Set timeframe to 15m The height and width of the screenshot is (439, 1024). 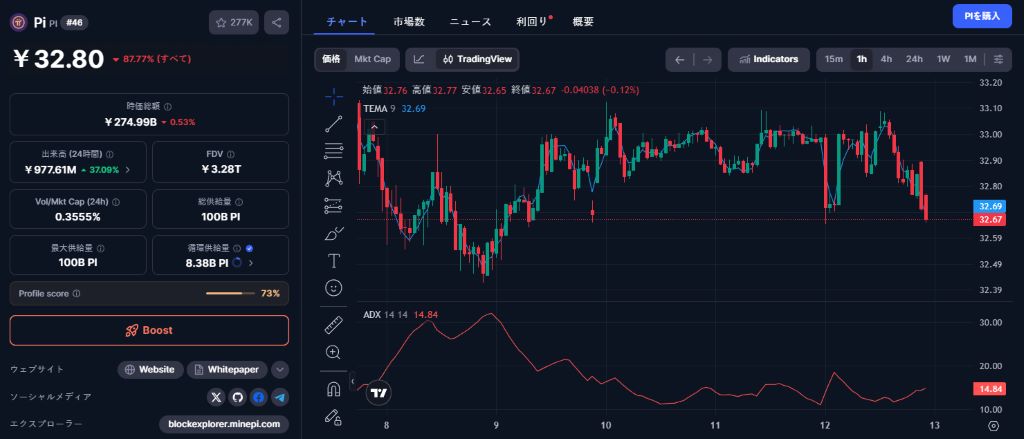(834, 59)
